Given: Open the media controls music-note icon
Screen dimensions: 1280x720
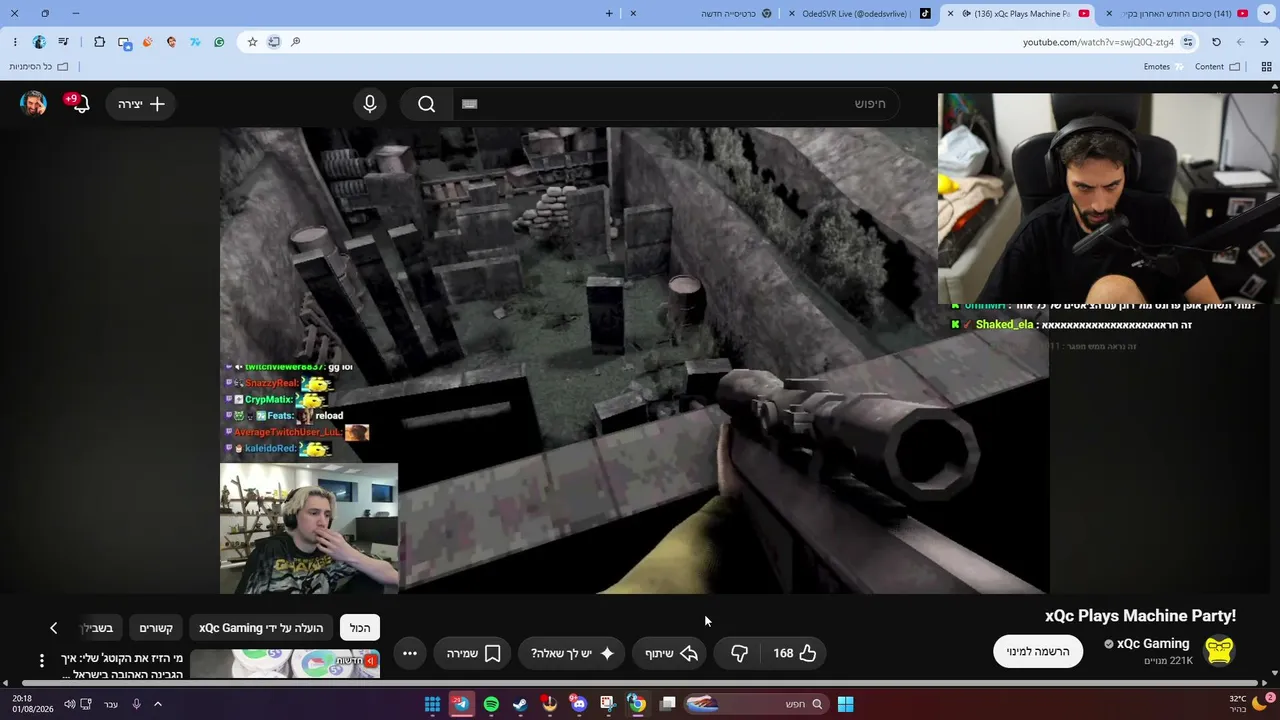Looking at the screenshot, I should 63,42.
